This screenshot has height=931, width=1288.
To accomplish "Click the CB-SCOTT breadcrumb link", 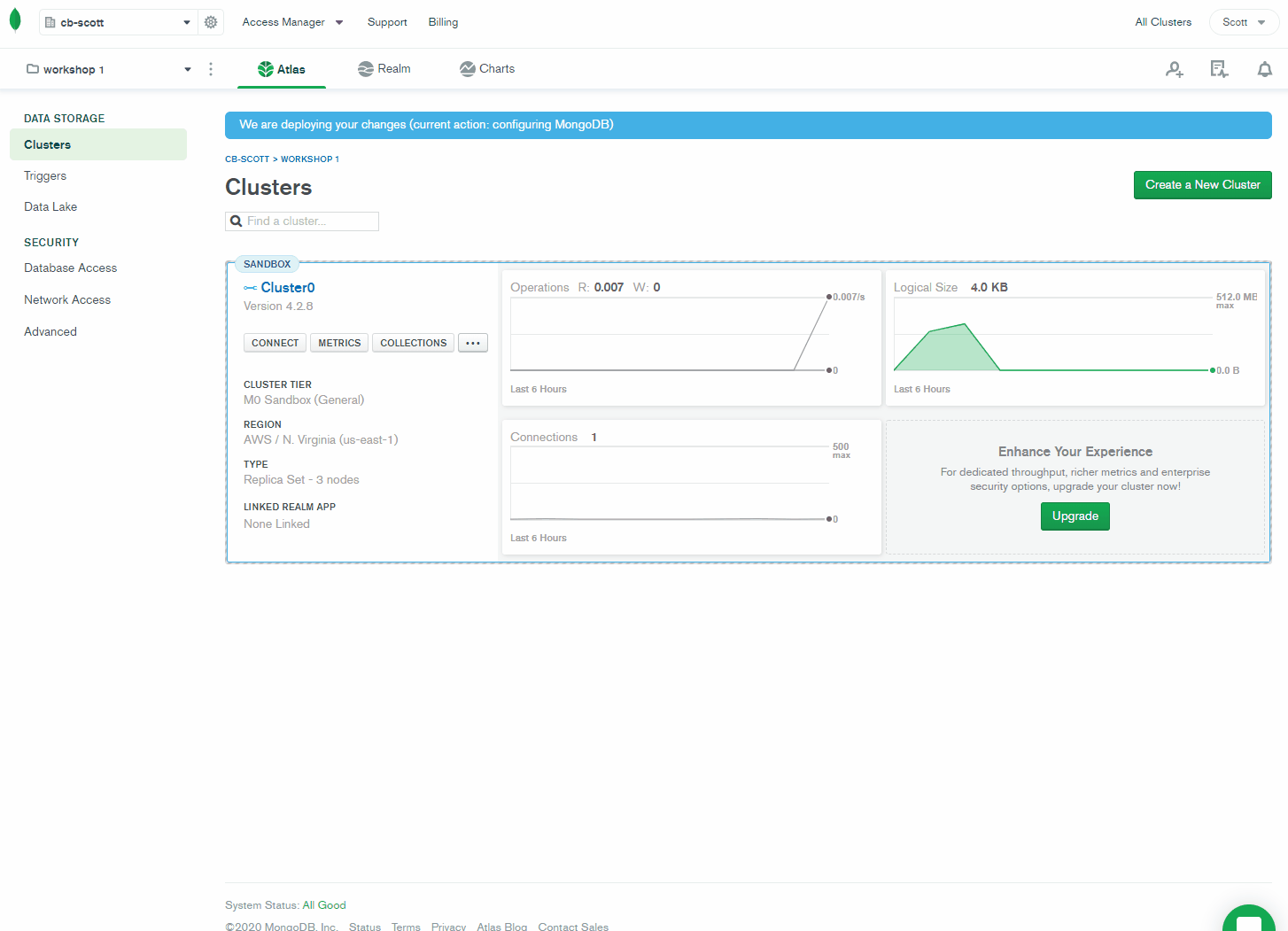I will pos(247,159).
